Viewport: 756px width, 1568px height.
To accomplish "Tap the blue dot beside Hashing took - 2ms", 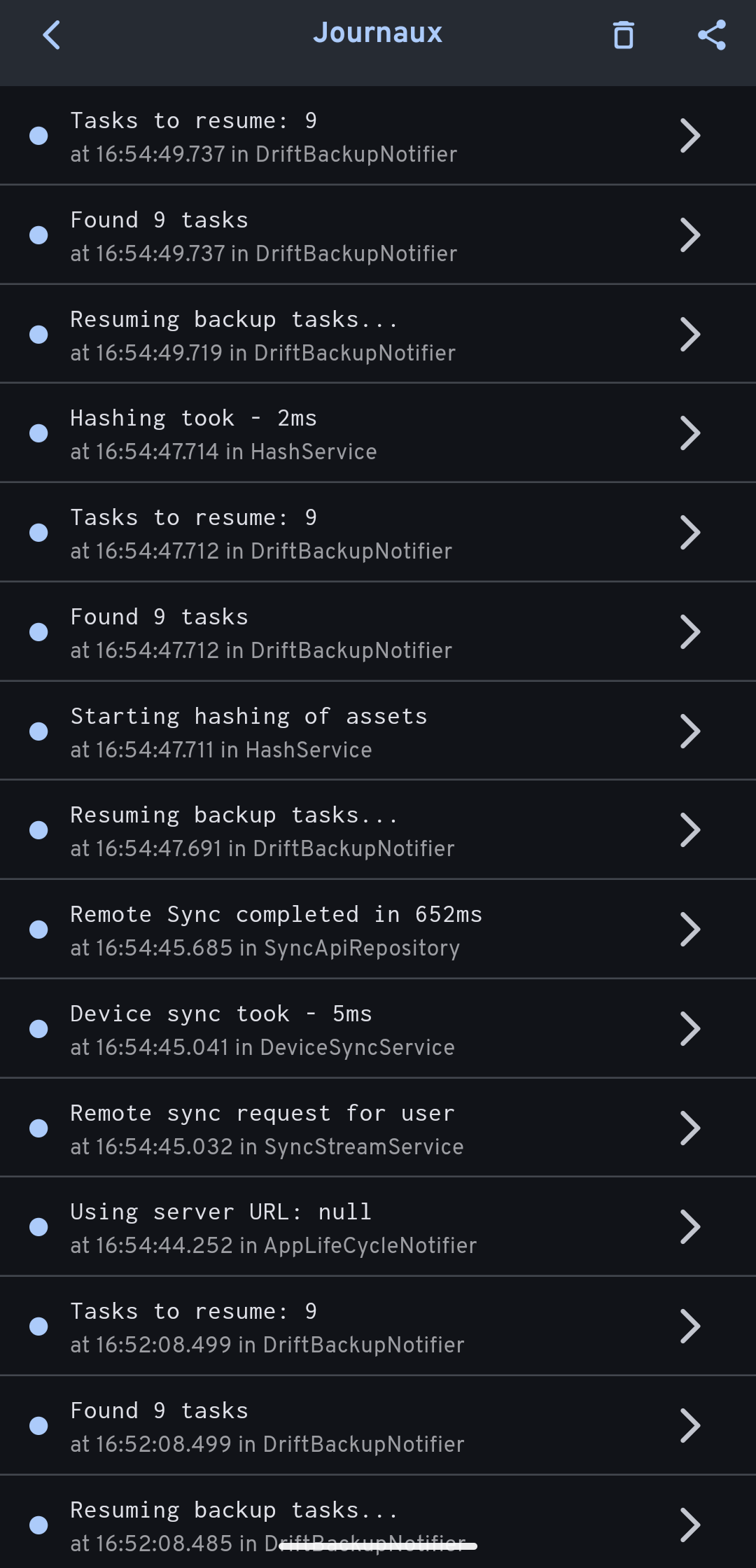I will pyautogui.click(x=38, y=433).
